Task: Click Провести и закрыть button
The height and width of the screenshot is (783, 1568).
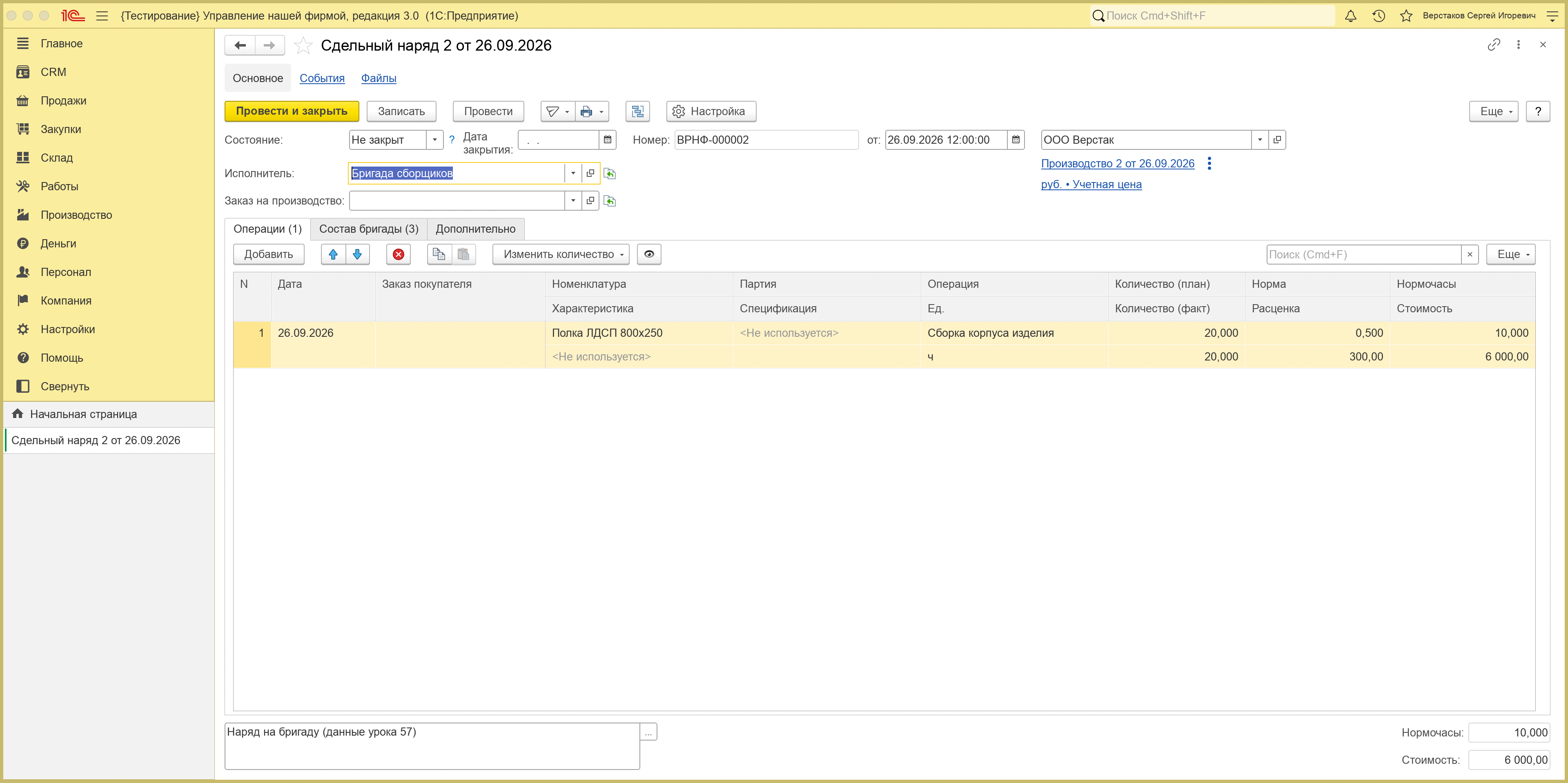Action: click(x=292, y=111)
